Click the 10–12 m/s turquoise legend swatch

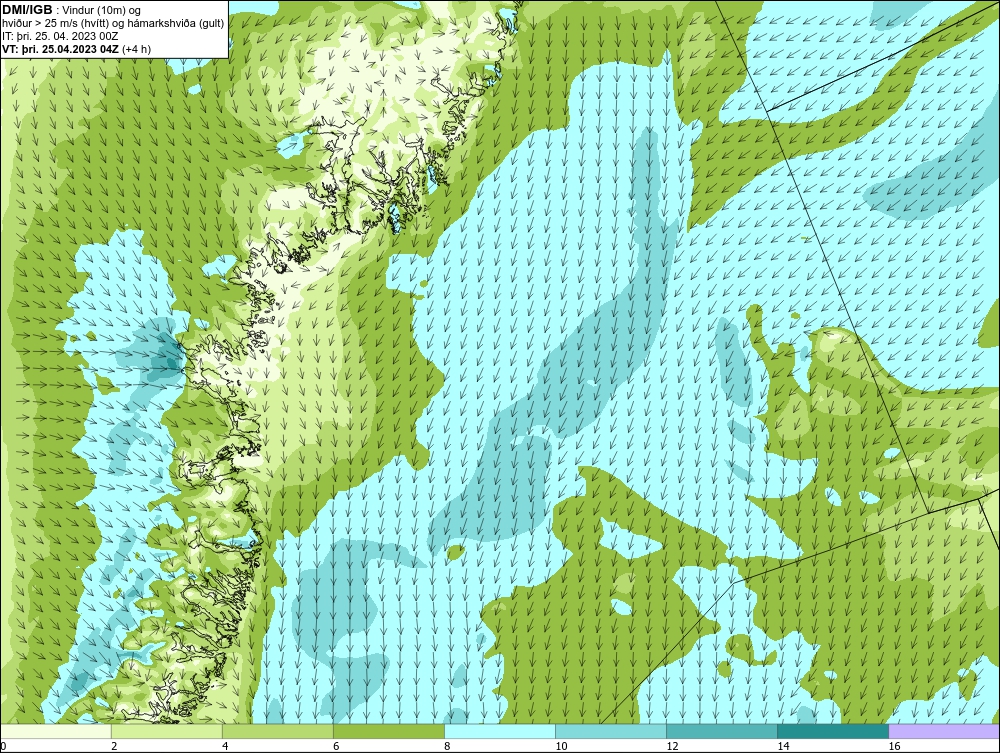pos(610,731)
